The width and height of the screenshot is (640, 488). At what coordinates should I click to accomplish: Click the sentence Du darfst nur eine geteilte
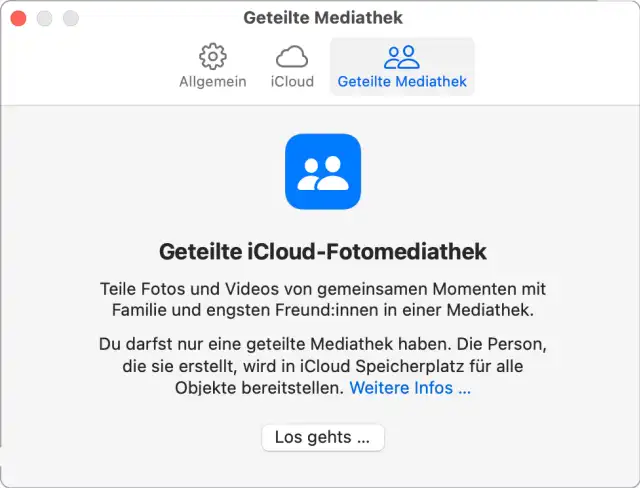tap(322, 344)
